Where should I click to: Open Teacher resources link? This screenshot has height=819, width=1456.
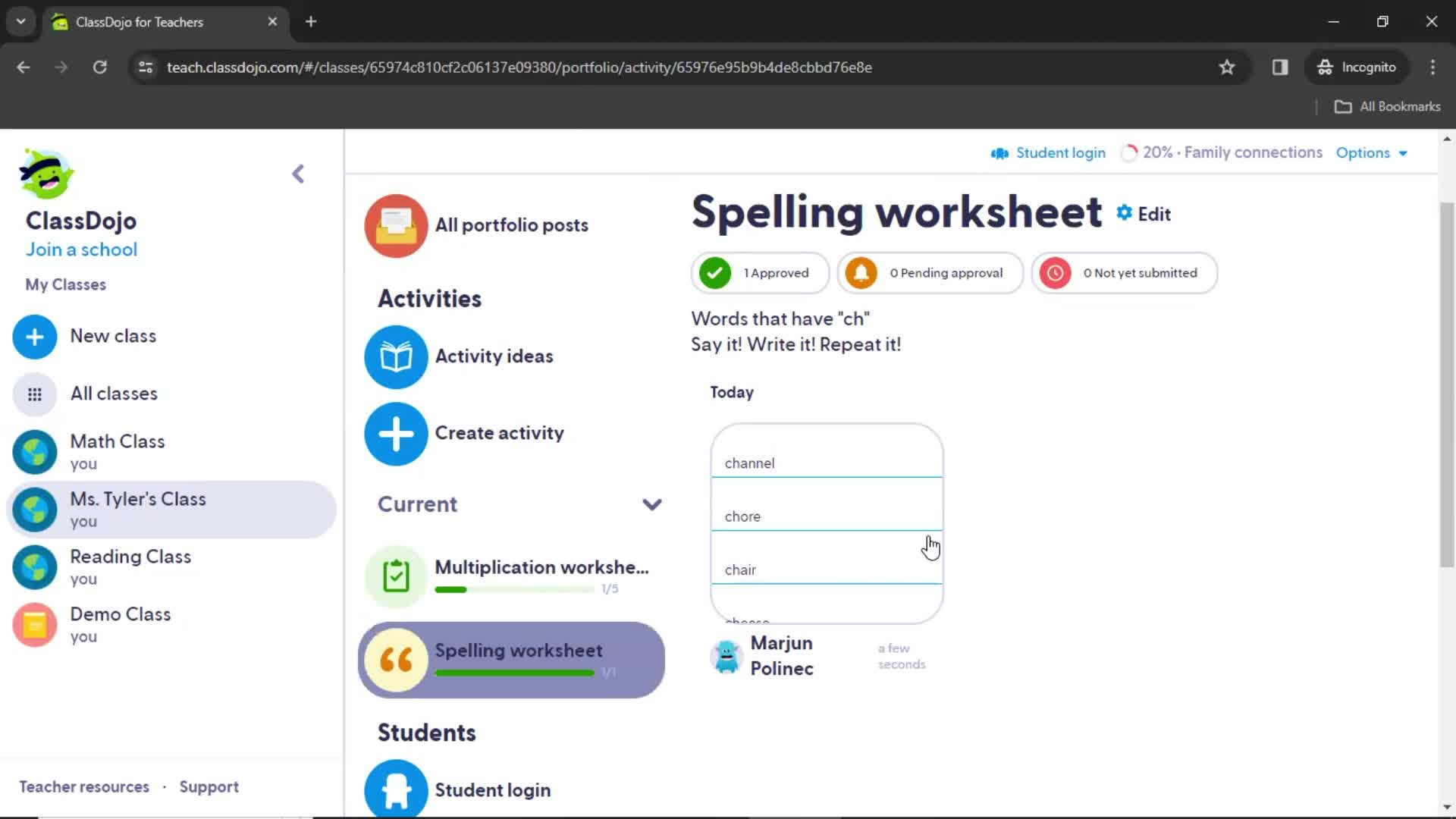(84, 787)
